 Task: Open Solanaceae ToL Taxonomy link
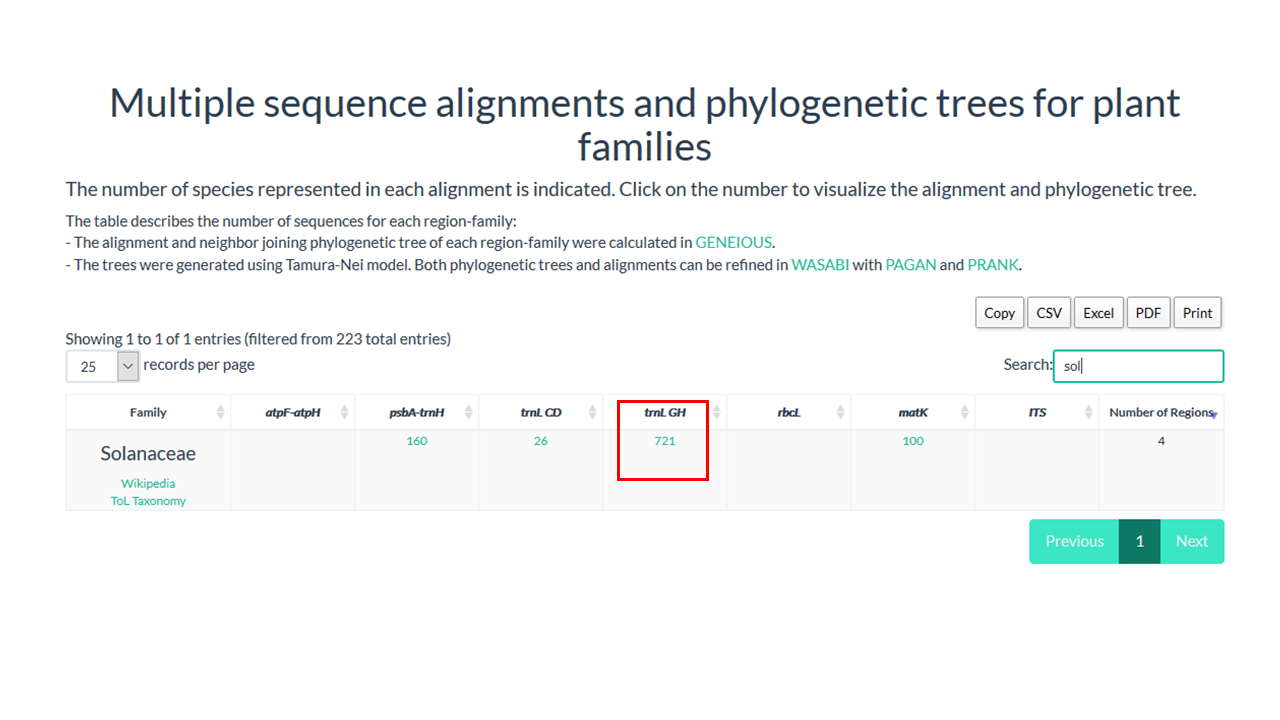click(x=148, y=501)
